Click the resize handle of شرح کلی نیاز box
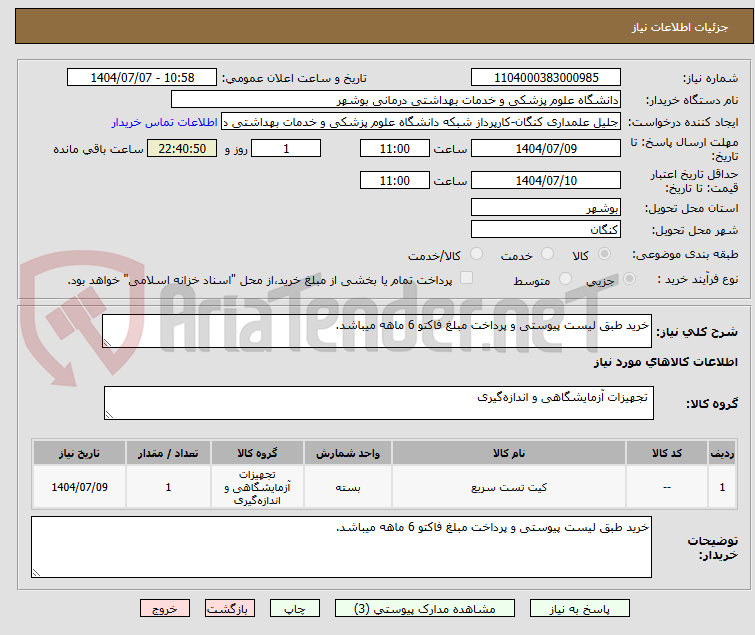 coord(107,343)
